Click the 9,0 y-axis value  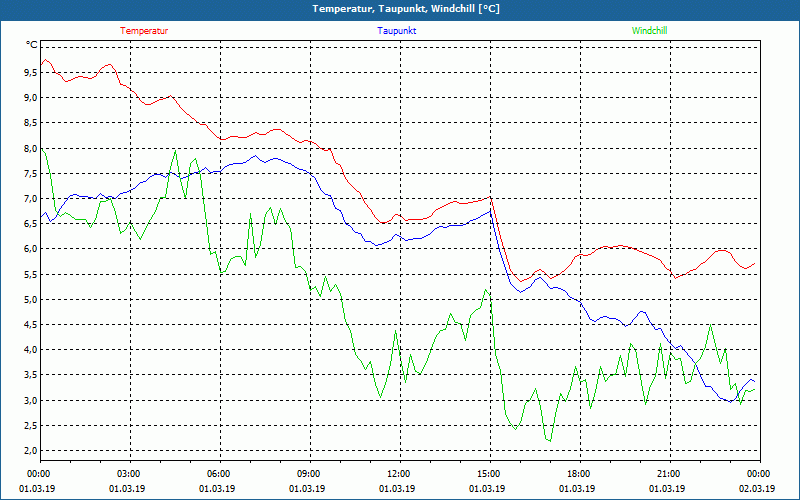pos(31,97)
